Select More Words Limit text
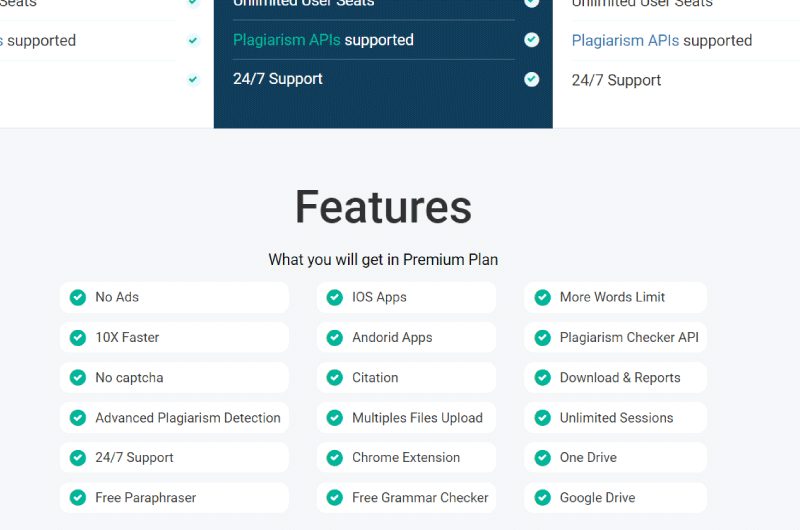 point(612,297)
